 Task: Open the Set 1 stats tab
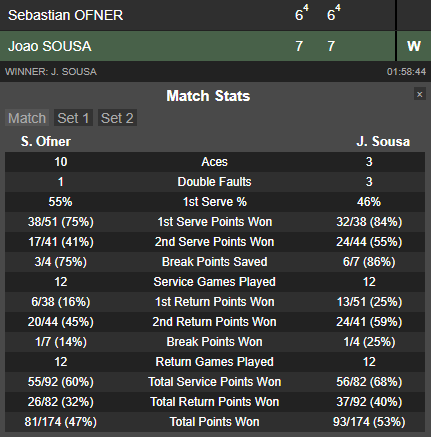coord(73,118)
